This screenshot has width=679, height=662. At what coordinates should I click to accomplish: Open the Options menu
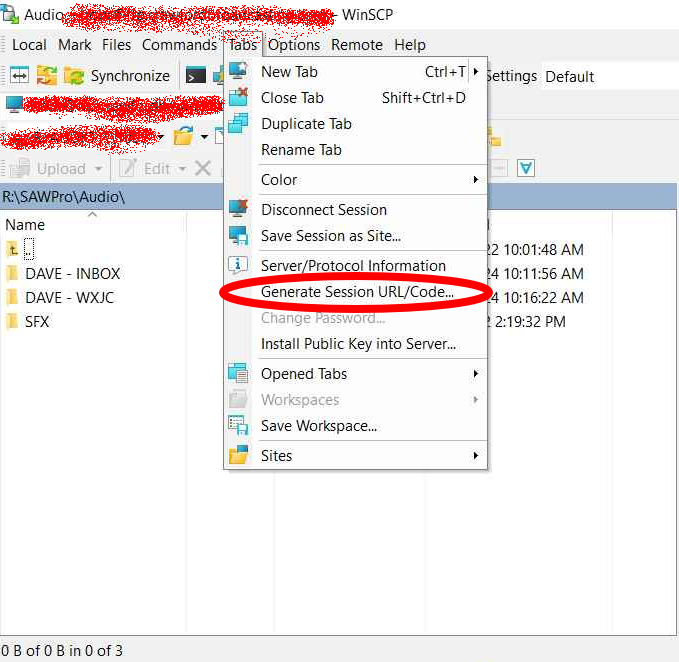(x=294, y=45)
